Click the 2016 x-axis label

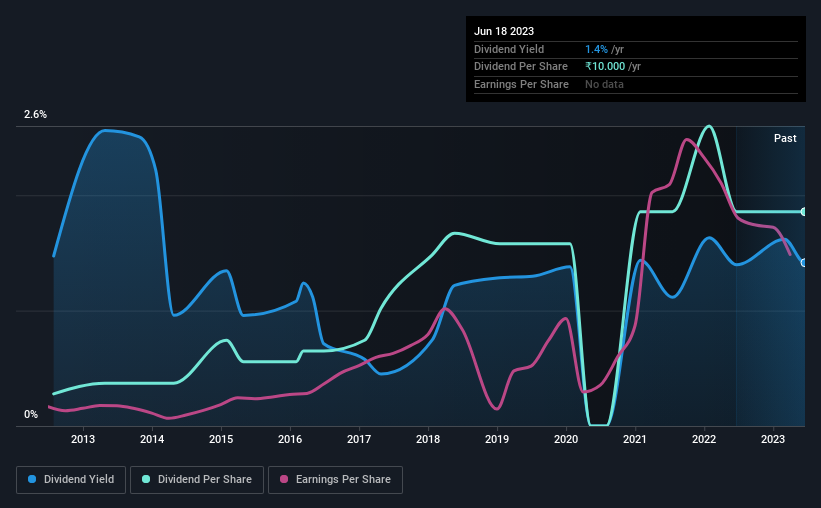(x=290, y=439)
